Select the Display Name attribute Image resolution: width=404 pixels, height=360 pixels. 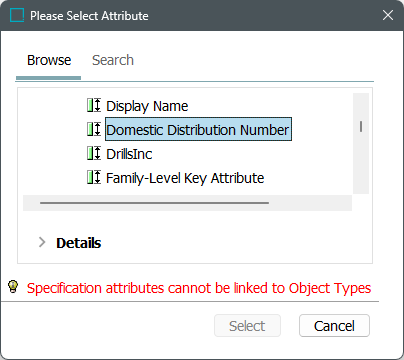tap(147, 106)
